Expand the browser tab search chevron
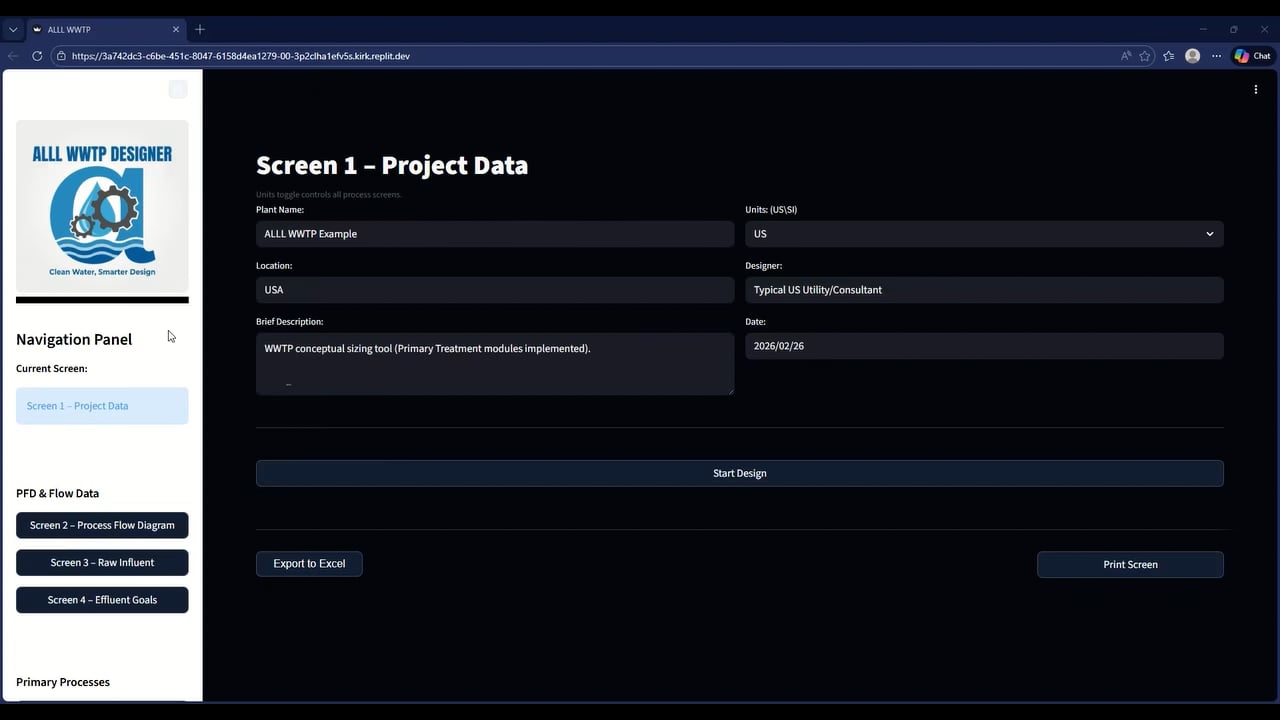This screenshot has height=720, width=1280. tap(13, 29)
